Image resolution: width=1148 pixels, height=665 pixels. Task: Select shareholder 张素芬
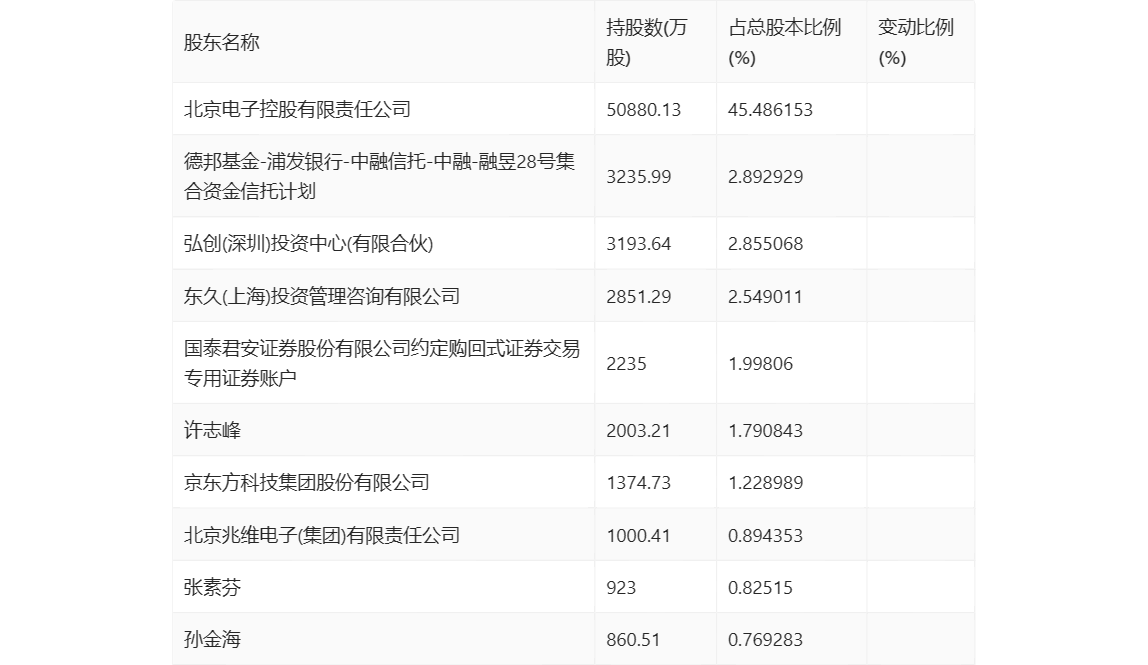point(212,587)
